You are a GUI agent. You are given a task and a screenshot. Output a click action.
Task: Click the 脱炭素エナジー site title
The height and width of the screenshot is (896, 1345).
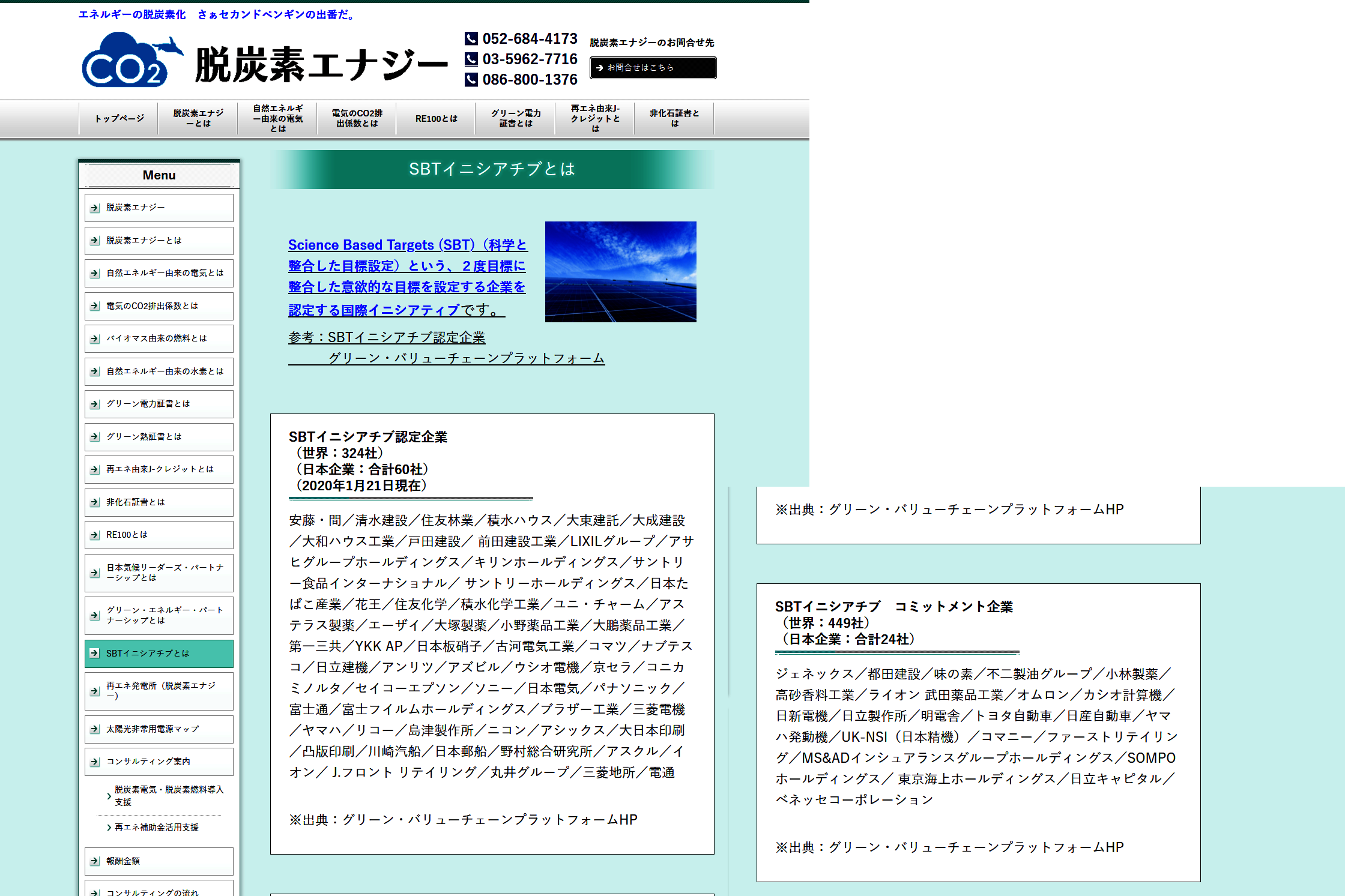click(321, 65)
